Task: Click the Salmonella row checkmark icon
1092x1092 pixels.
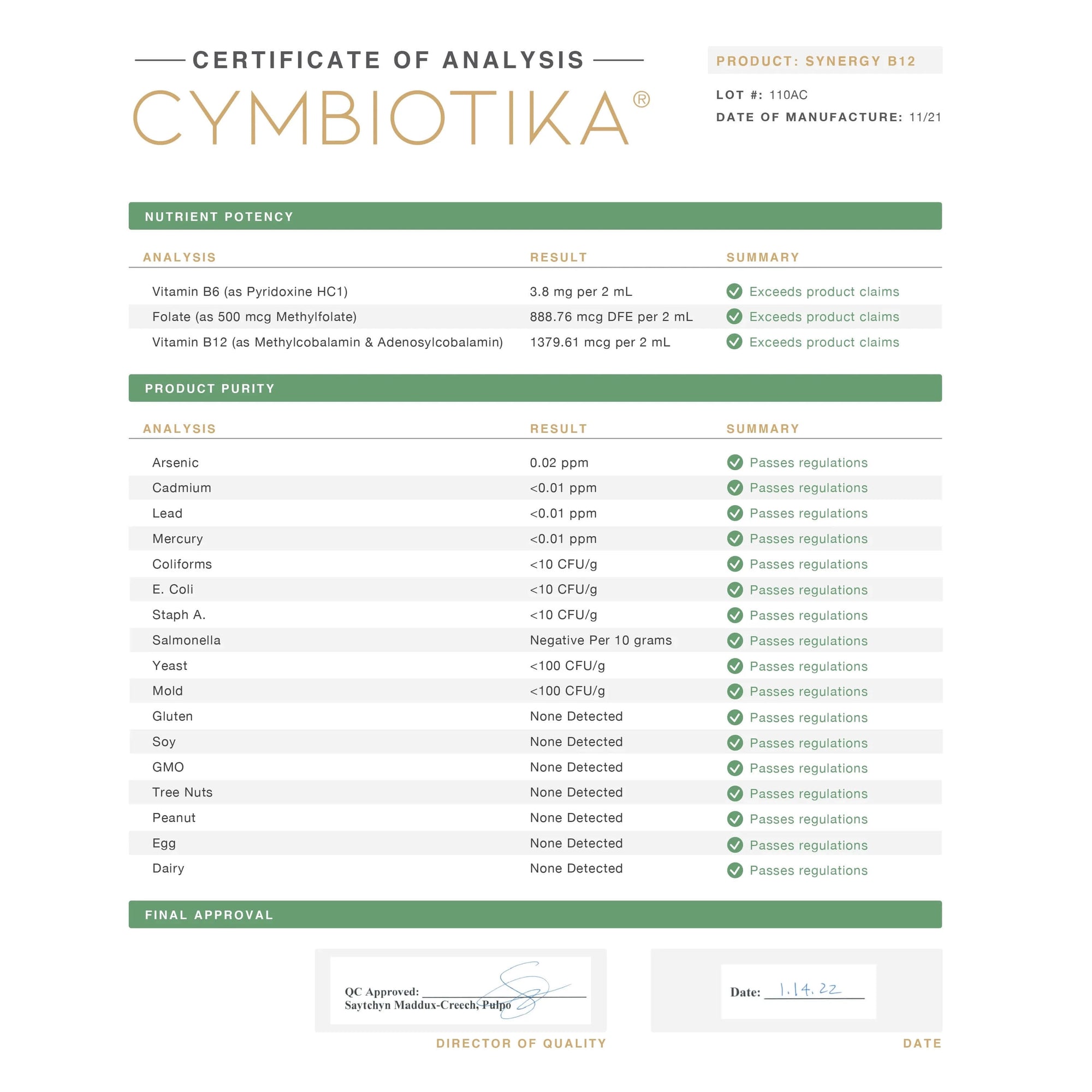Action: 735,640
